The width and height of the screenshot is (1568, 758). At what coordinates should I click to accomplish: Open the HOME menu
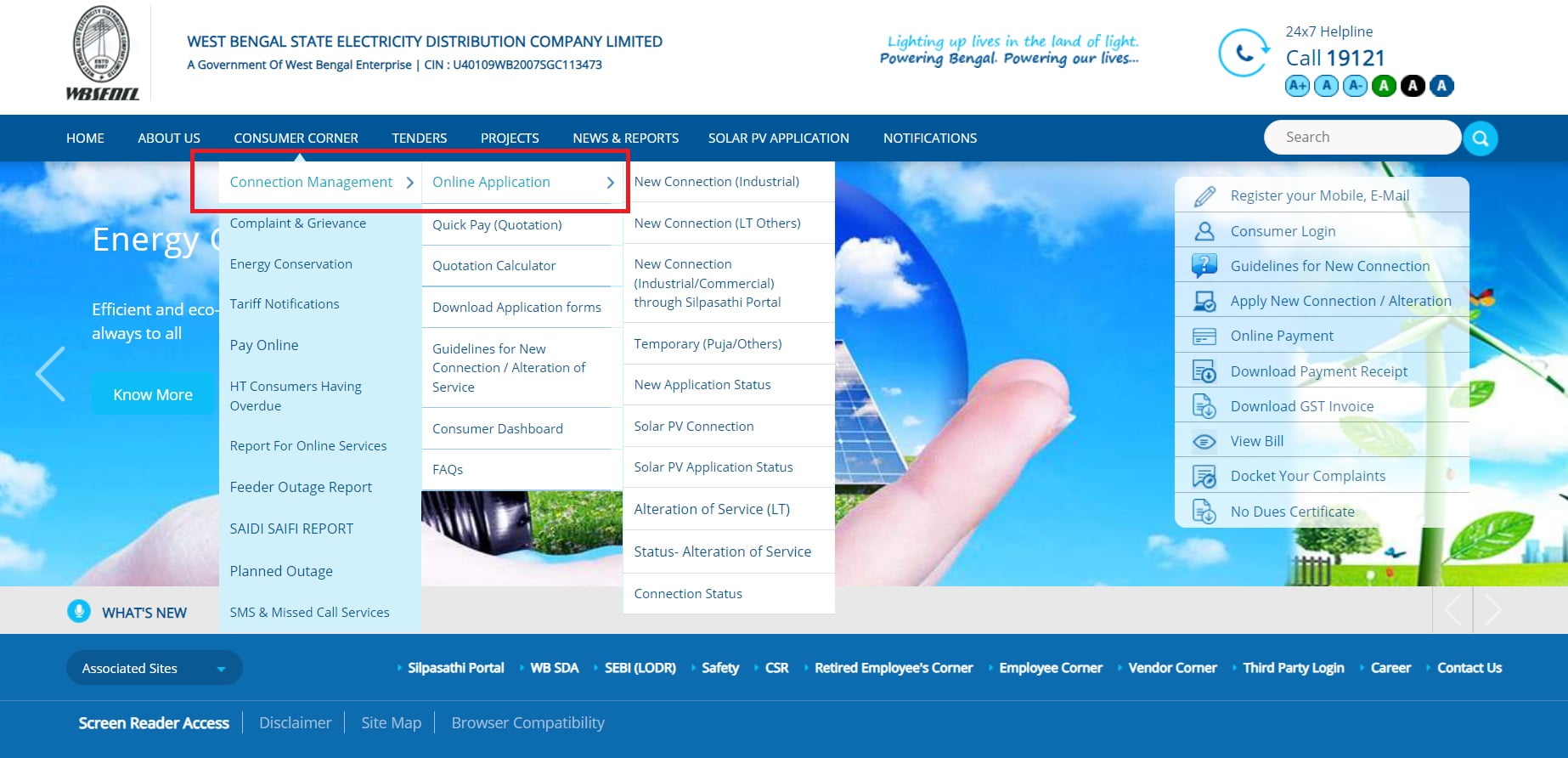coord(85,138)
